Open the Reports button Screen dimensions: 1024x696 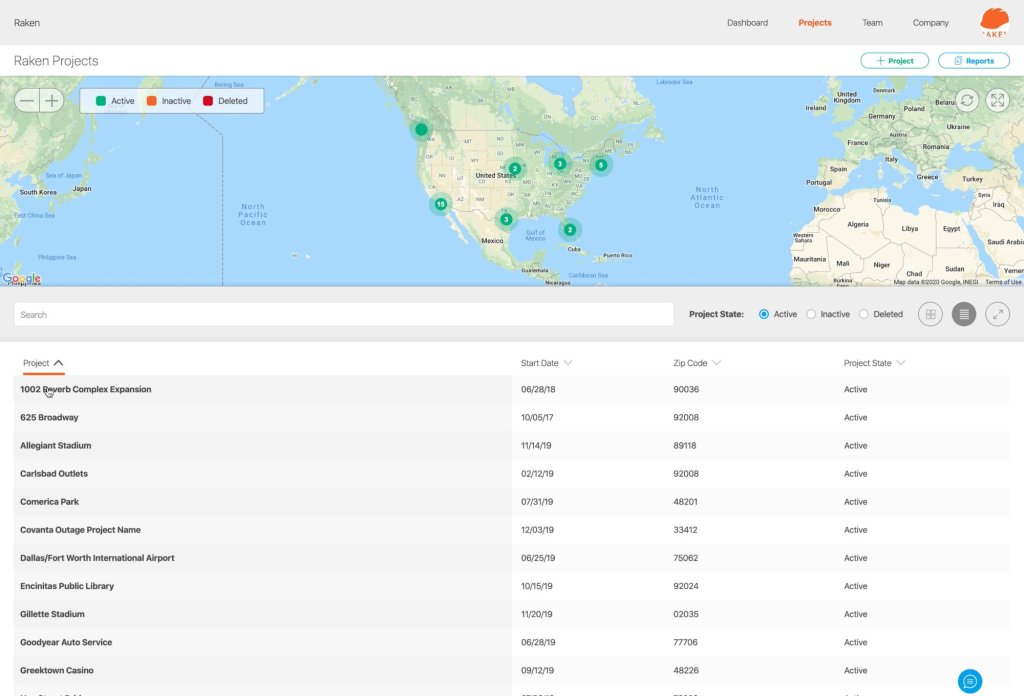point(974,61)
